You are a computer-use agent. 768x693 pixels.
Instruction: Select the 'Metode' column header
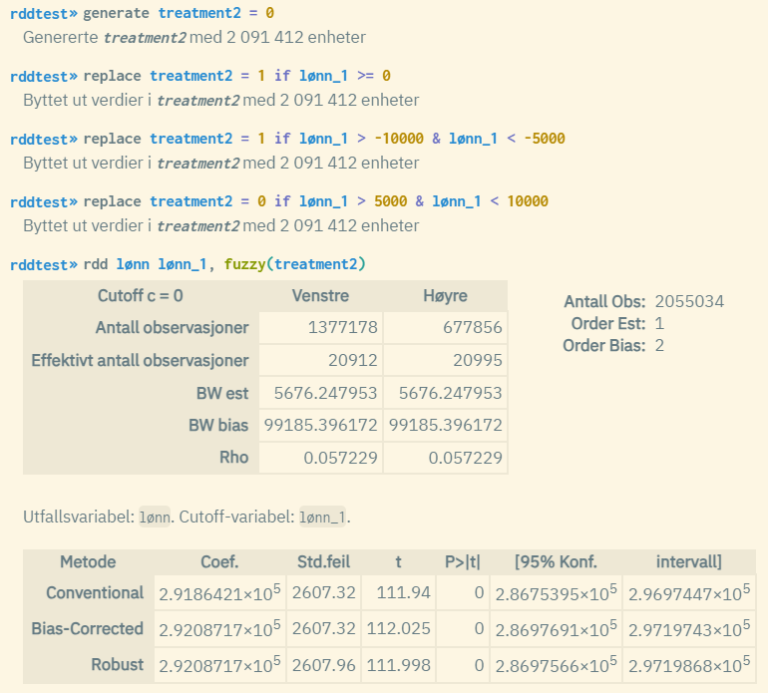(88, 561)
